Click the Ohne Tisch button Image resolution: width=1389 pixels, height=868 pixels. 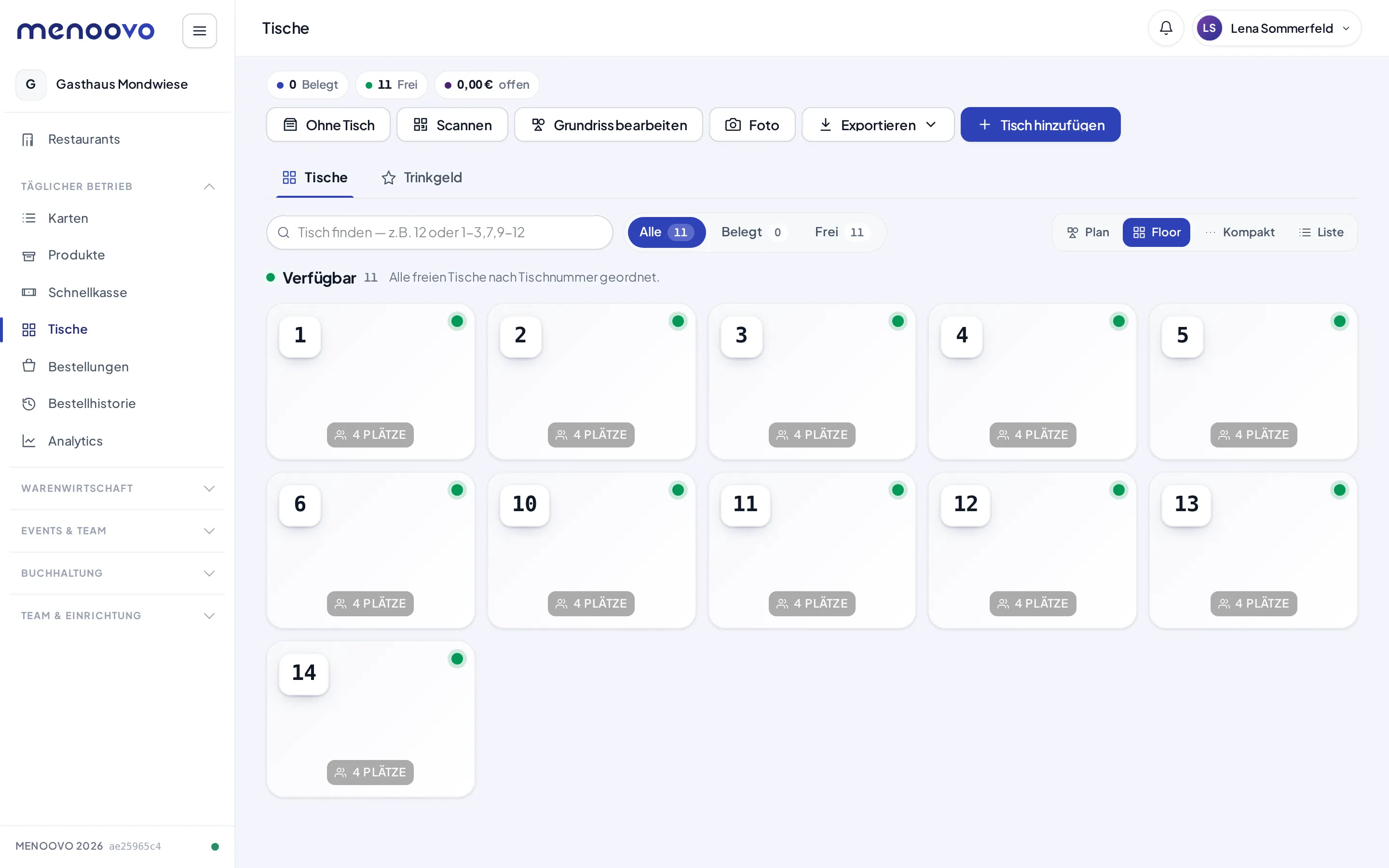(328, 124)
